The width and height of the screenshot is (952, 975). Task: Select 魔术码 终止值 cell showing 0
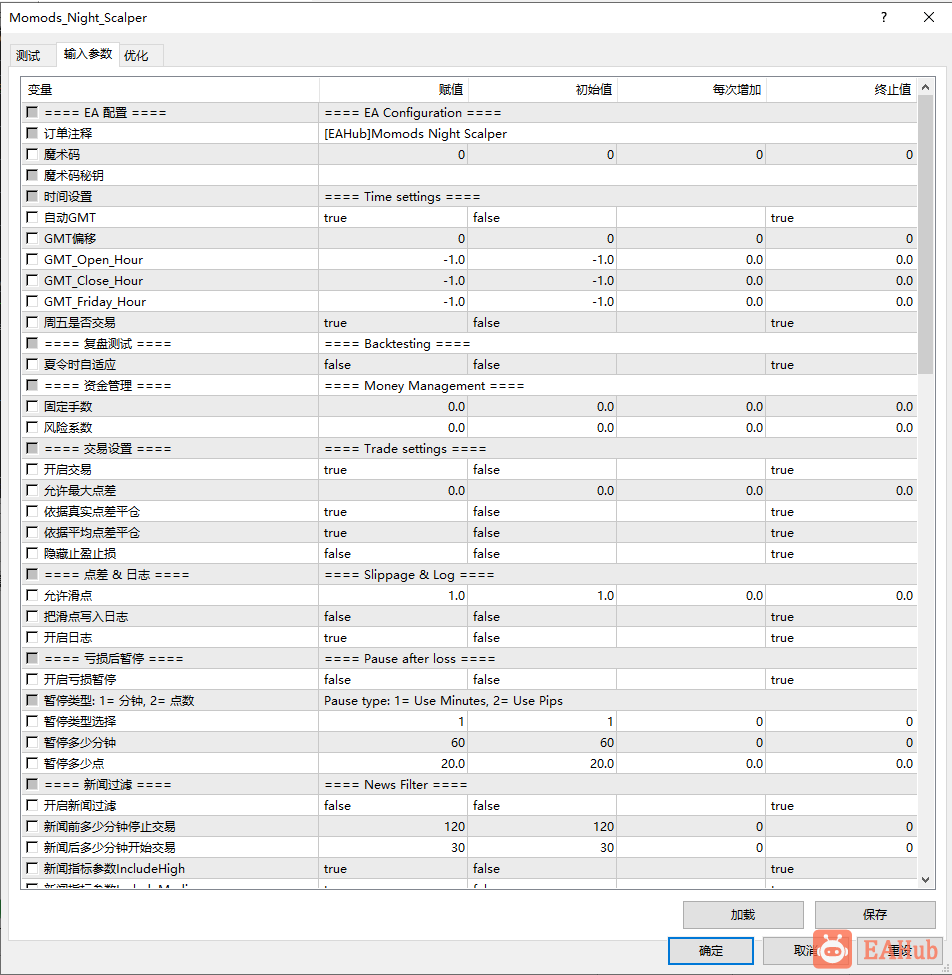pyautogui.click(x=841, y=154)
